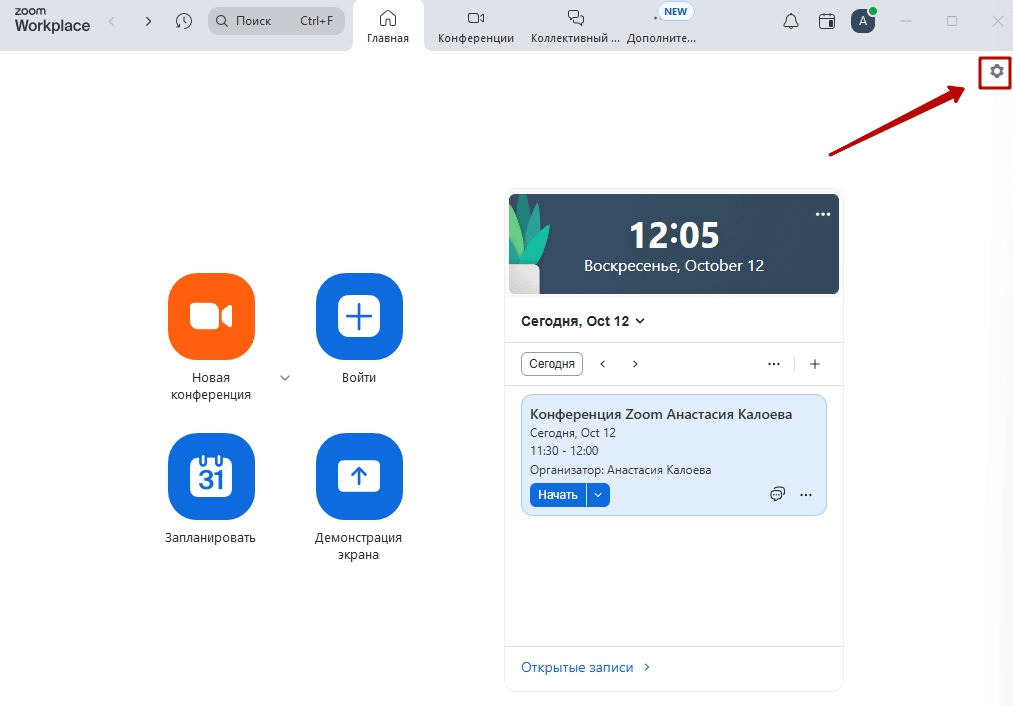Open the meeting chat icon
Image resolution: width=1013 pixels, height=706 pixels.
click(777, 495)
